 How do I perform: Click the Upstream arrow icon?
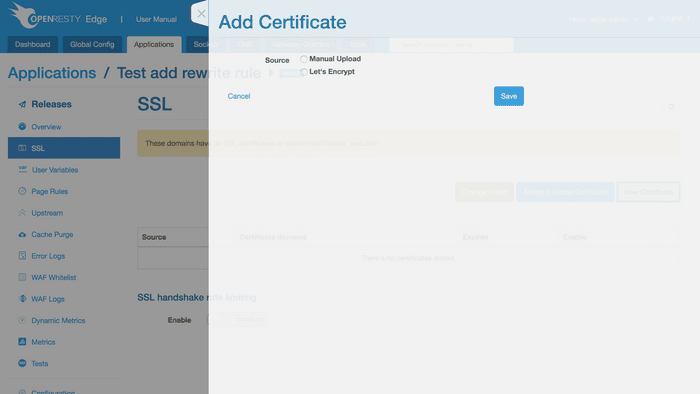(22, 212)
